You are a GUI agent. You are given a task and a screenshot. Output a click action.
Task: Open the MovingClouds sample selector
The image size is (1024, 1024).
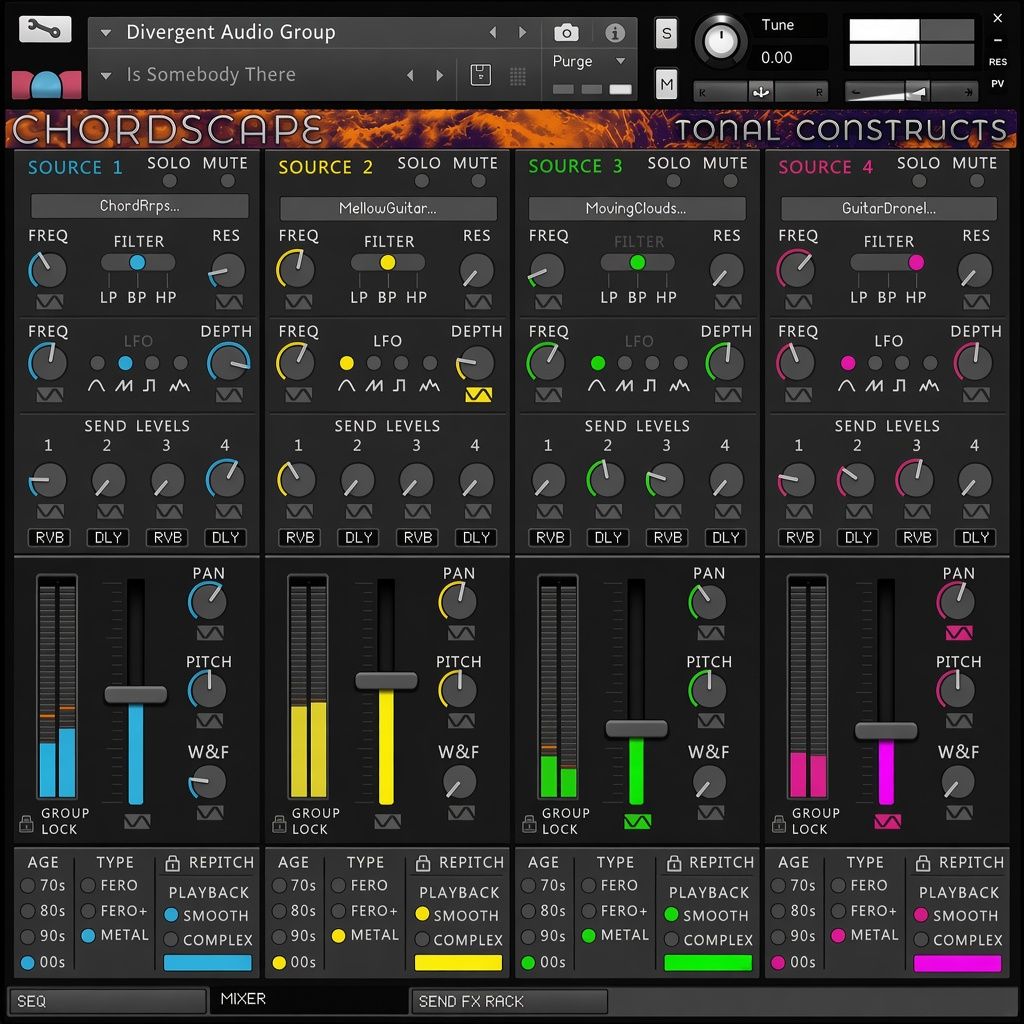pos(637,209)
